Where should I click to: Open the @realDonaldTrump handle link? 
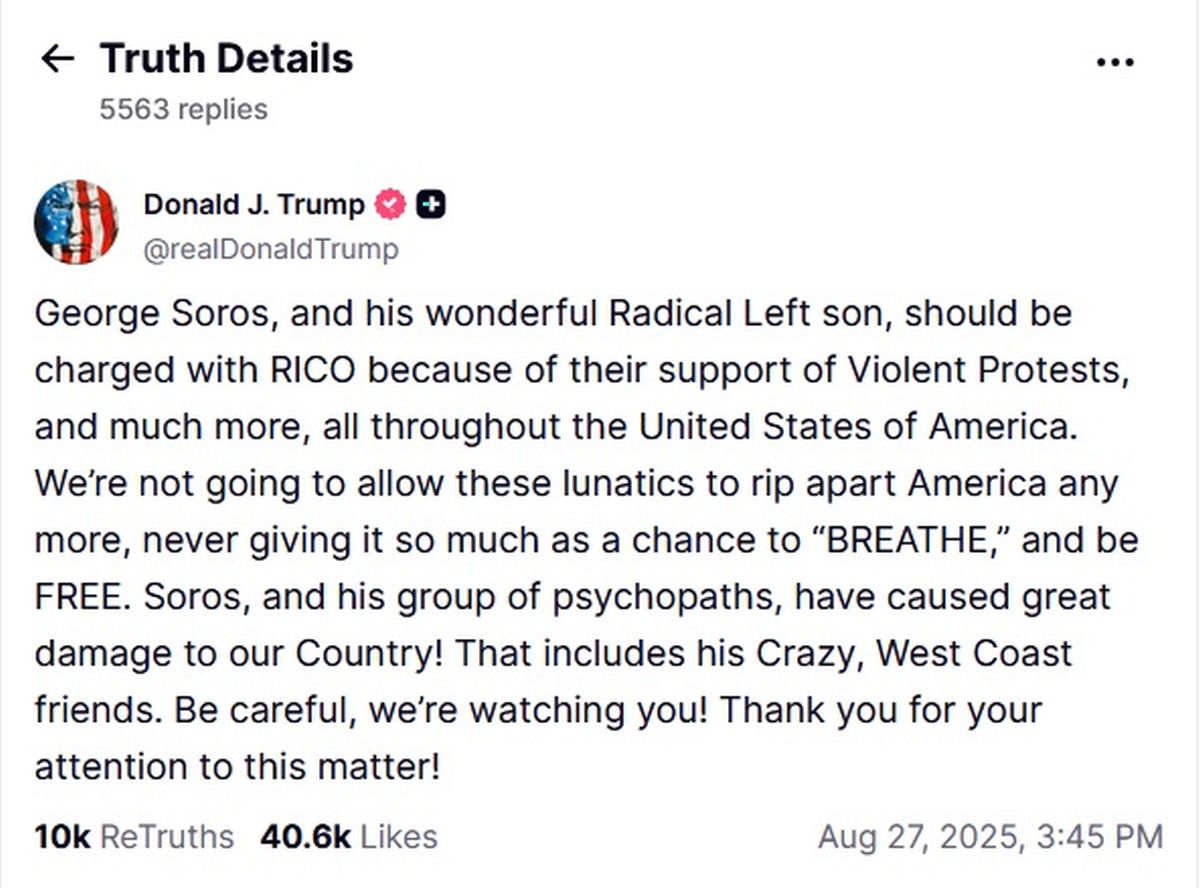click(271, 249)
